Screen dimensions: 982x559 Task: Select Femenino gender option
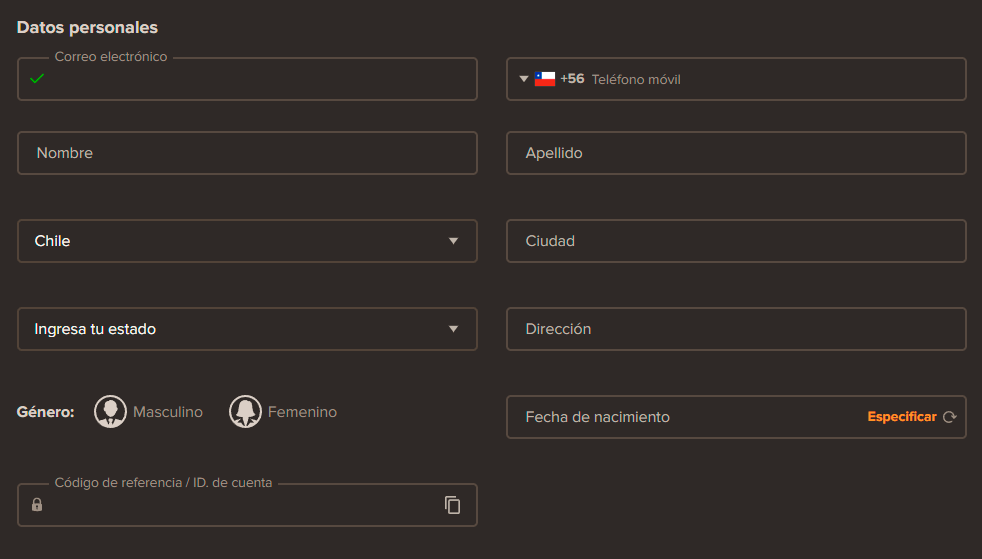coord(302,412)
